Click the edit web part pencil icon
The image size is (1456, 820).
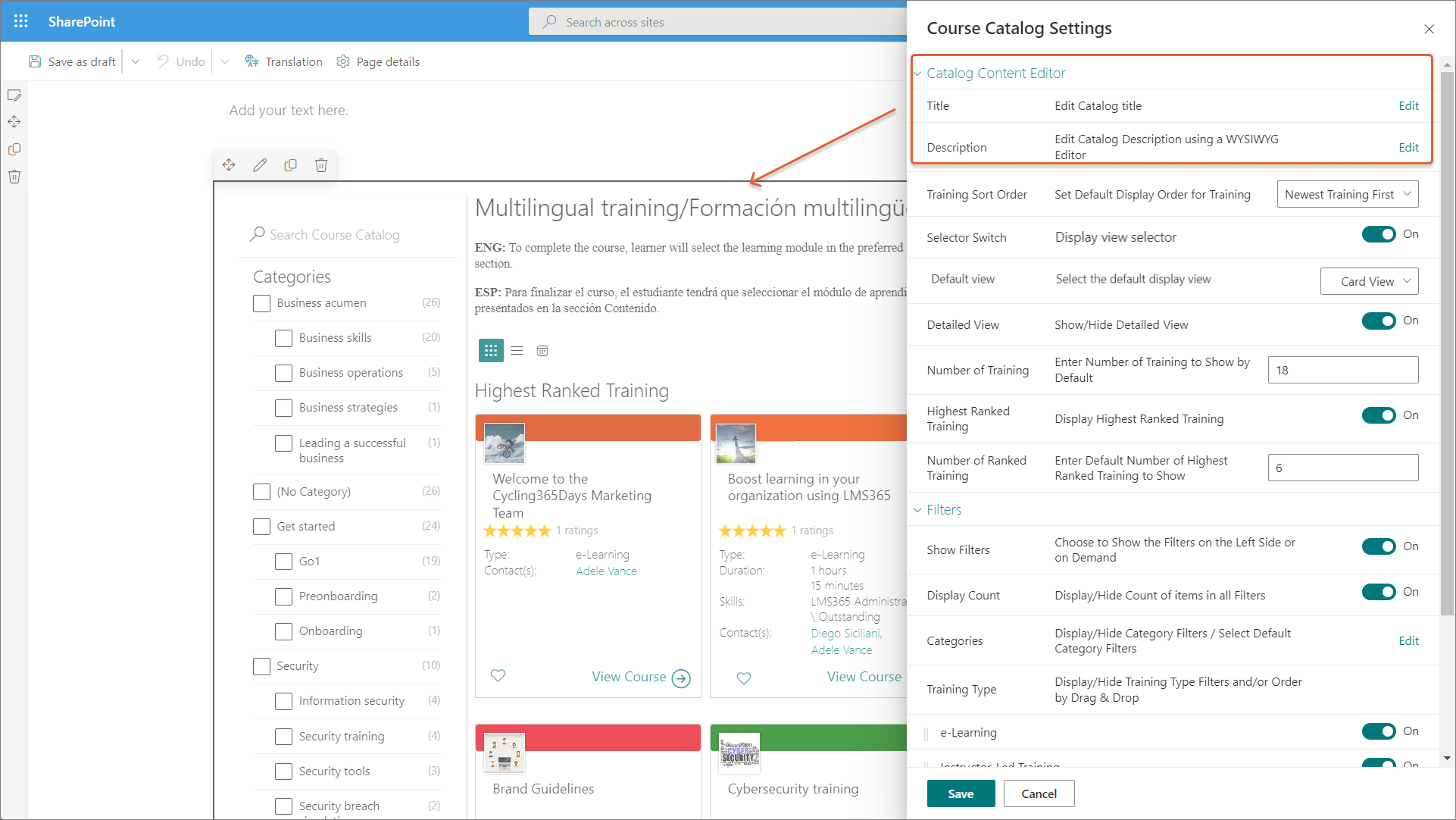(260, 164)
